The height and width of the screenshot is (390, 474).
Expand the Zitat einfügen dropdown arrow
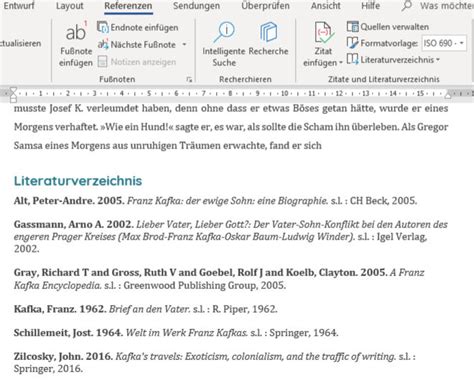click(x=341, y=63)
